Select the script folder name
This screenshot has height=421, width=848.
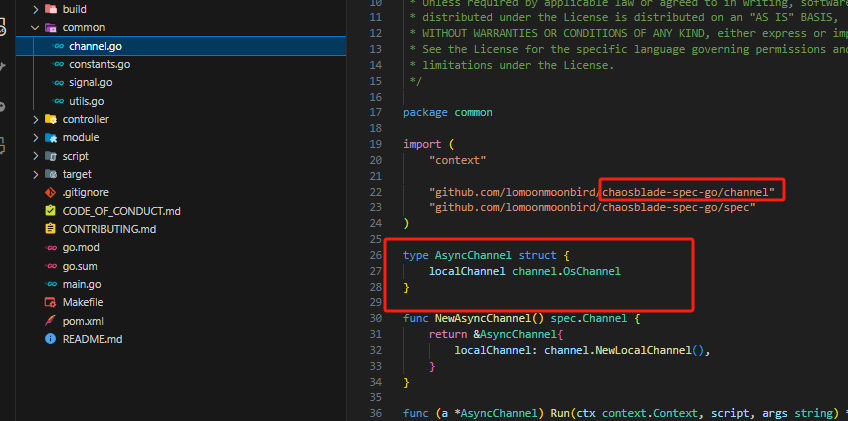[76, 156]
